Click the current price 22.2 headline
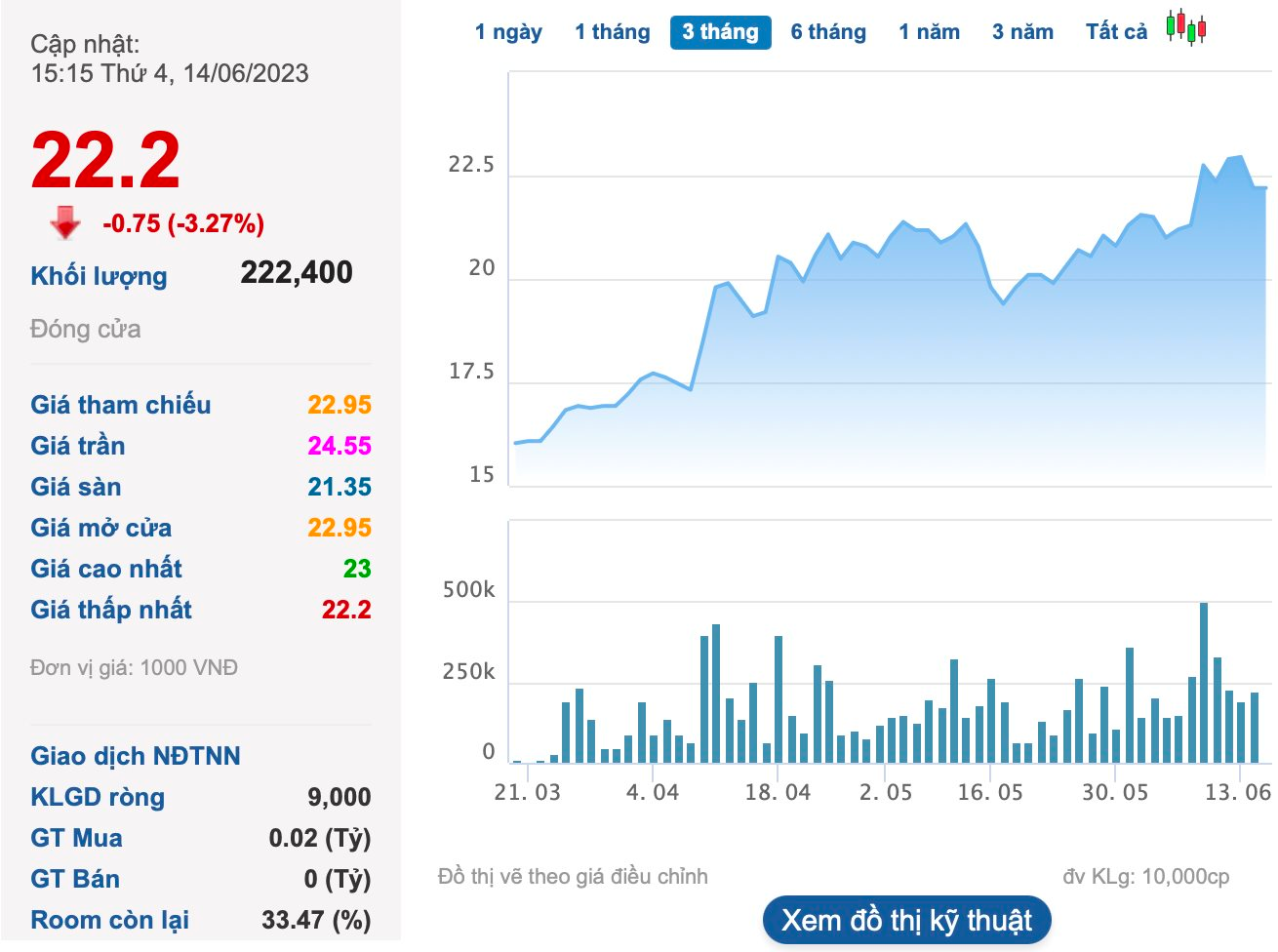 105,160
